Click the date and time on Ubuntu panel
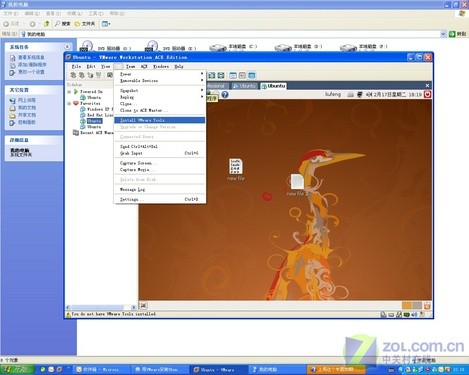 397,95
